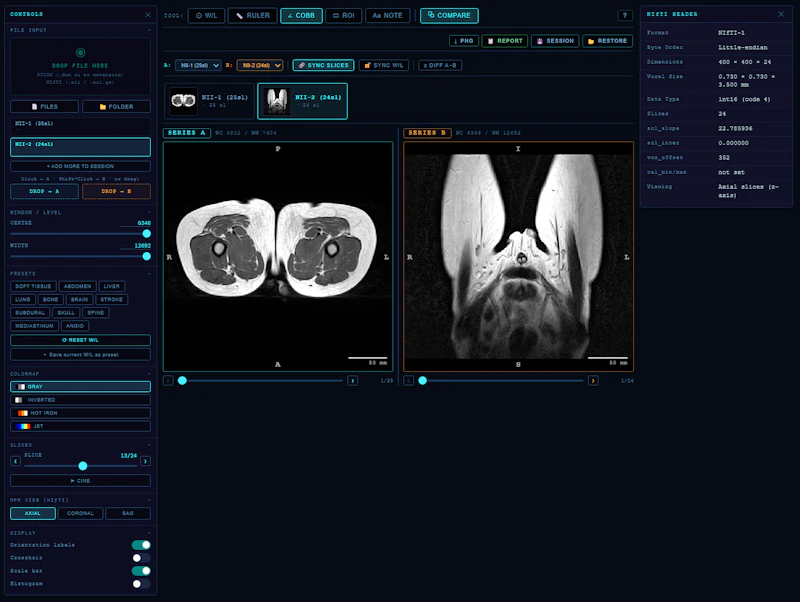Click Add More To Session
The width and height of the screenshot is (800, 602).
[81, 166]
